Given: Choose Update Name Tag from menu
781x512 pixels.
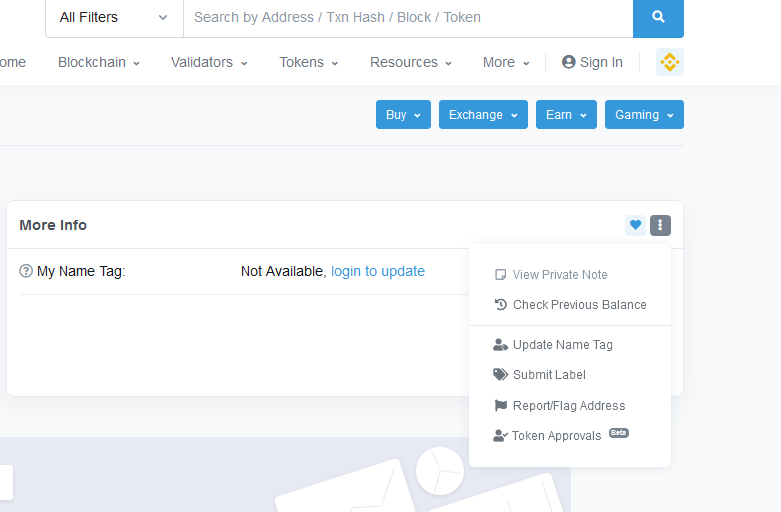Looking at the screenshot, I should [x=570, y=345].
